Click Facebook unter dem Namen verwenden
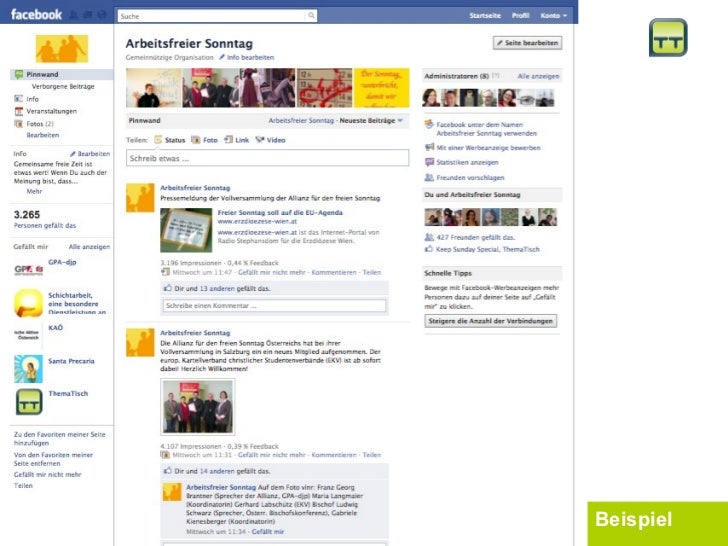 (x=486, y=129)
